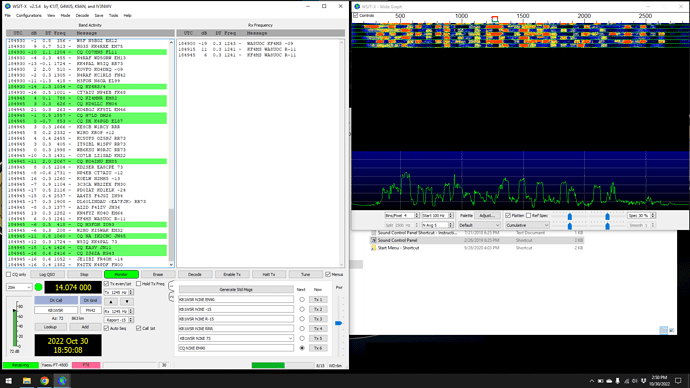Click the Halt Tx button
The width and height of the screenshot is (690, 388).
pos(268,275)
